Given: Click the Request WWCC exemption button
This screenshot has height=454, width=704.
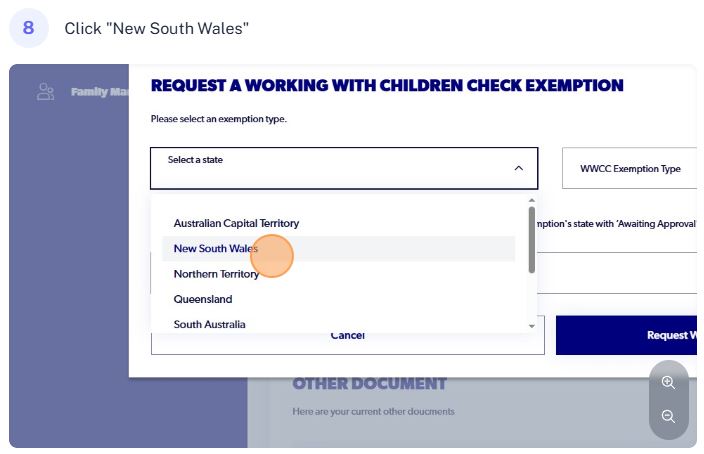Looking at the screenshot, I should coord(626,335).
